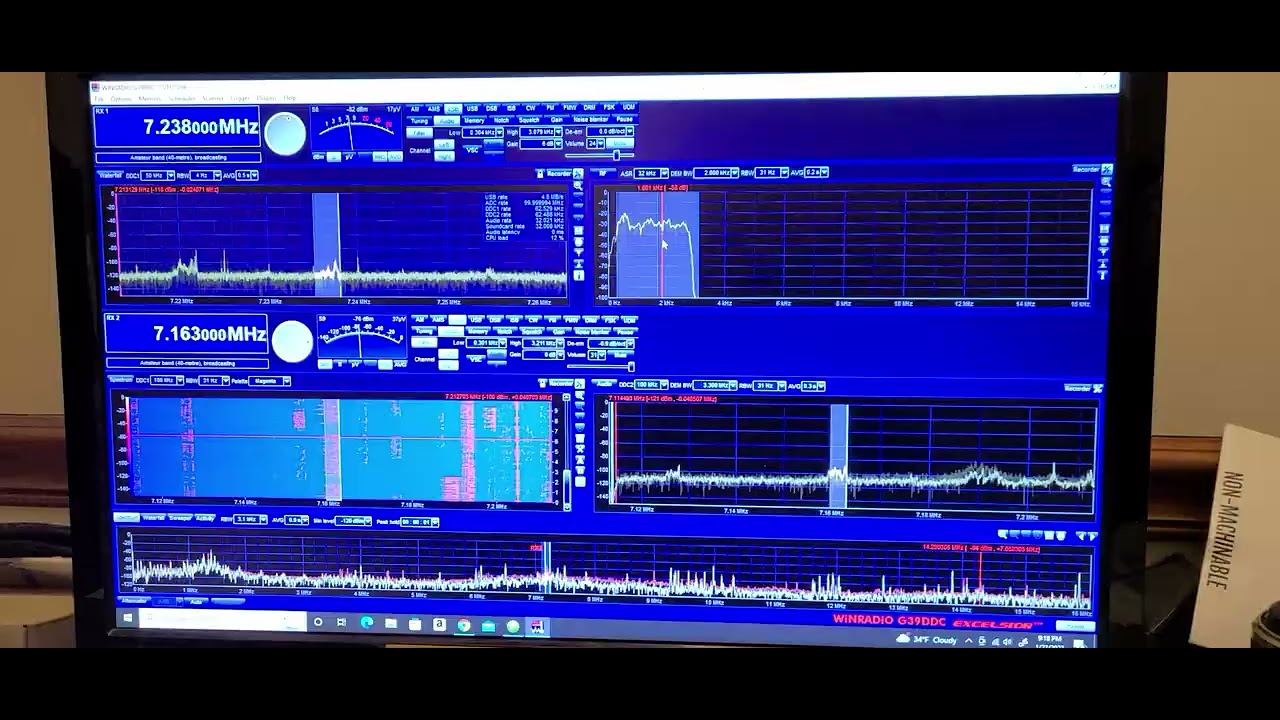Image resolution: width=1280 pixels, height=720 pixels.
Task: Click the lock icon left of RX1 Recorder
Action: pos(540,174)
